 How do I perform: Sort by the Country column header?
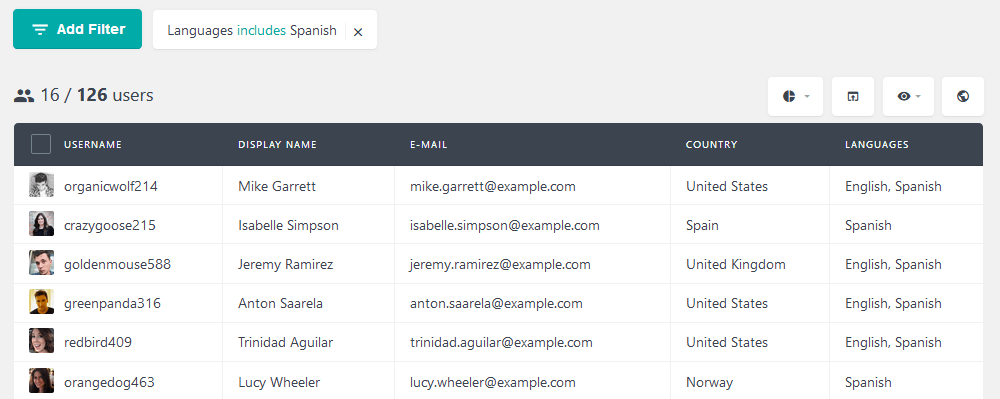tap(711, 145)
